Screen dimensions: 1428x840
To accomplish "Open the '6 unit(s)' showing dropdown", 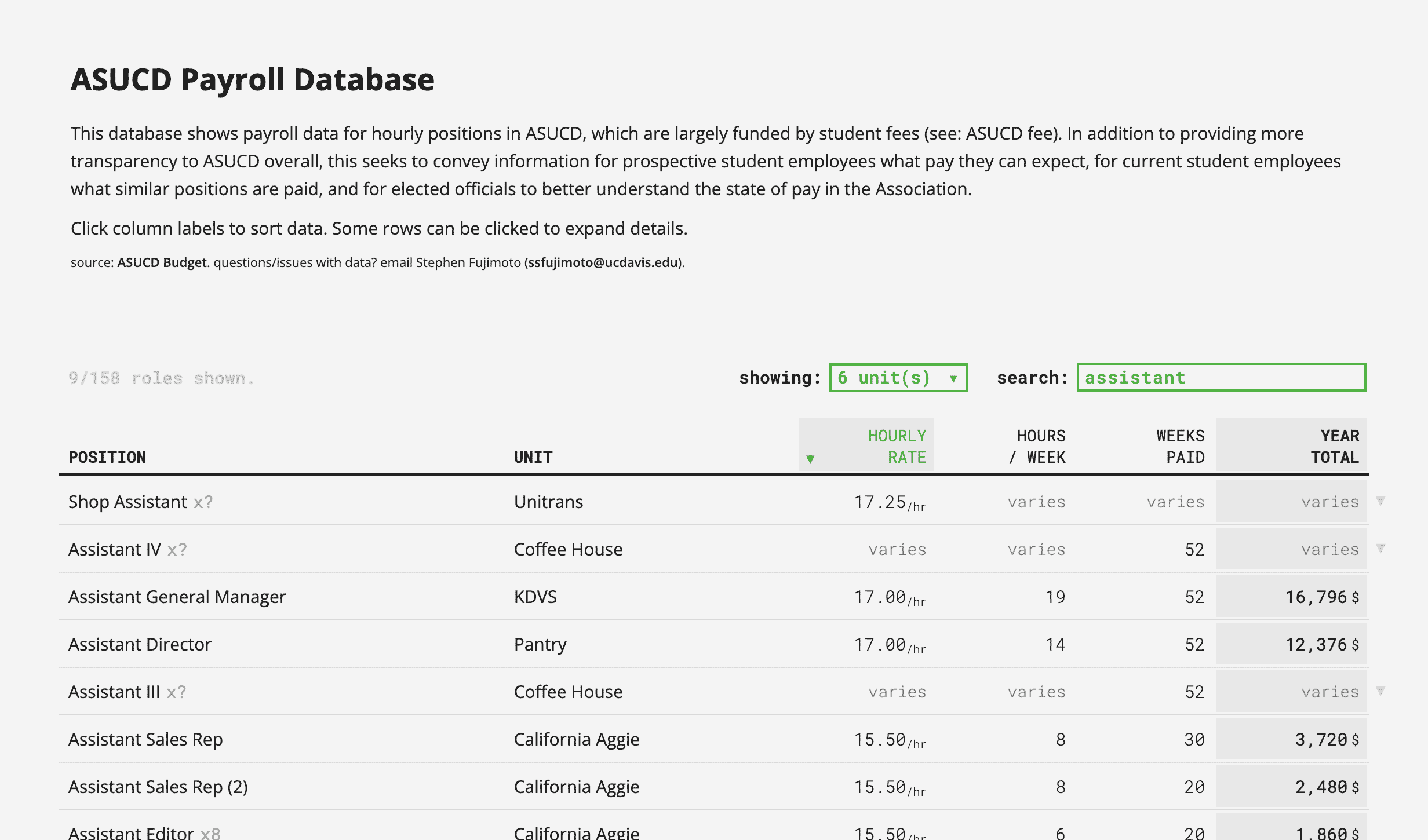I will coord(898,378).
